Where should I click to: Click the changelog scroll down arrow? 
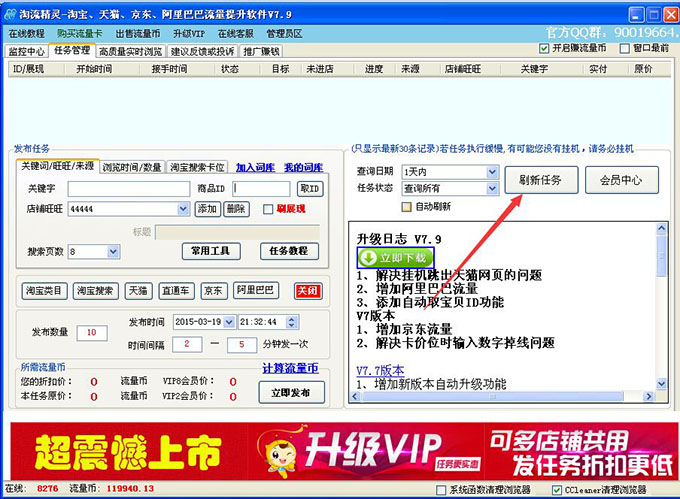point(661,383)
